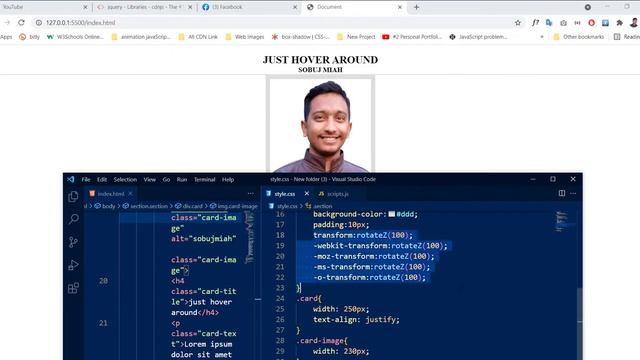The image size is (640, 360).
Task: Close the Facebook browser tab
Action: (x=295, y=7)
